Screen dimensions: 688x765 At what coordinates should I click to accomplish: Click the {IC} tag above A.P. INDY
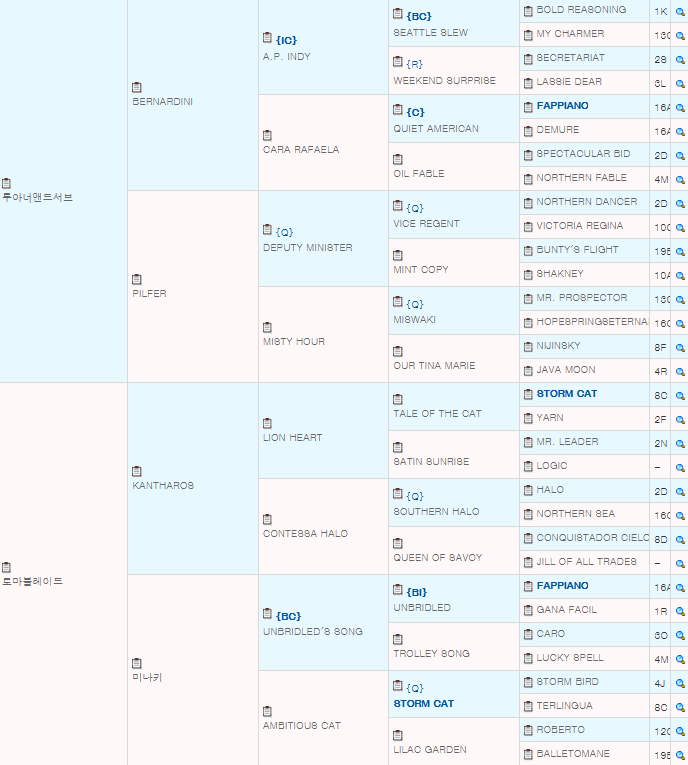pos(286,40)
